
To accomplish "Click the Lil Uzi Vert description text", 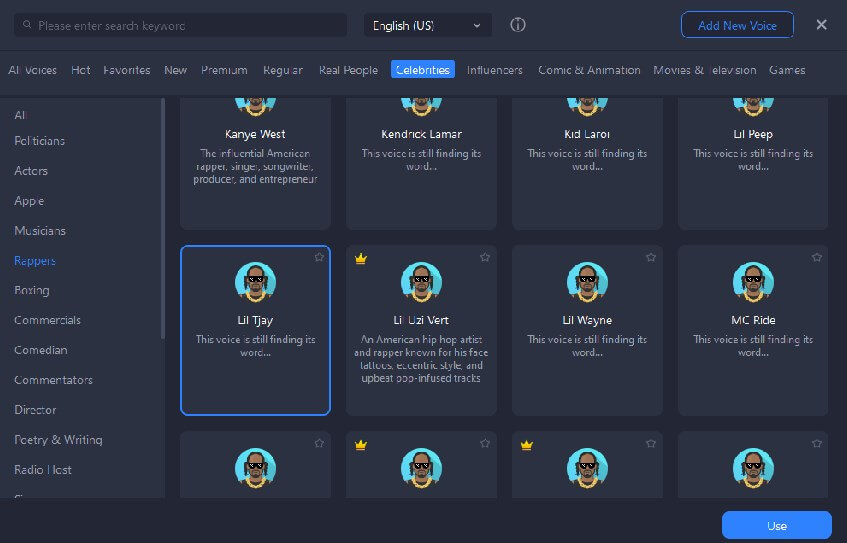I will pos(421,359).
